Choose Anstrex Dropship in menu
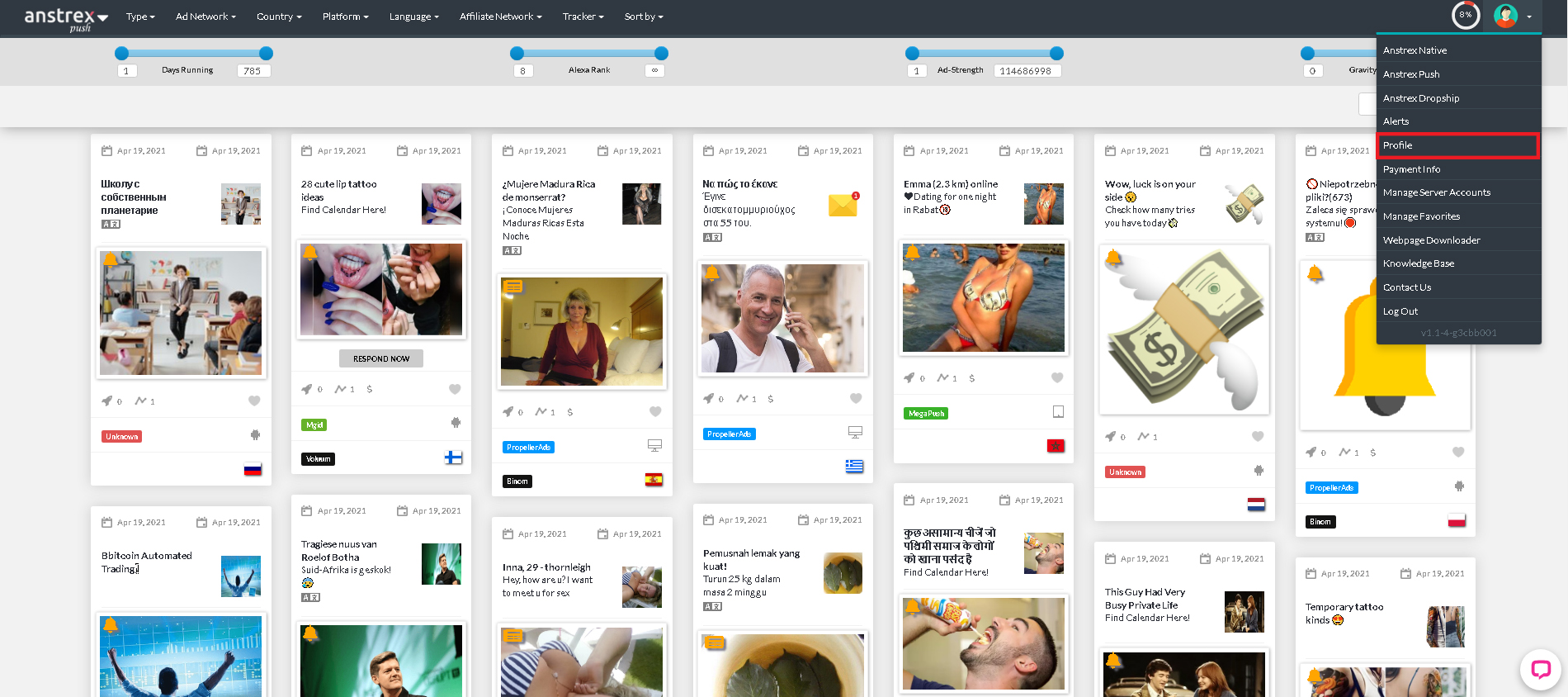The width and height of the screenshot is (1568, 697). click(1458, 98)
